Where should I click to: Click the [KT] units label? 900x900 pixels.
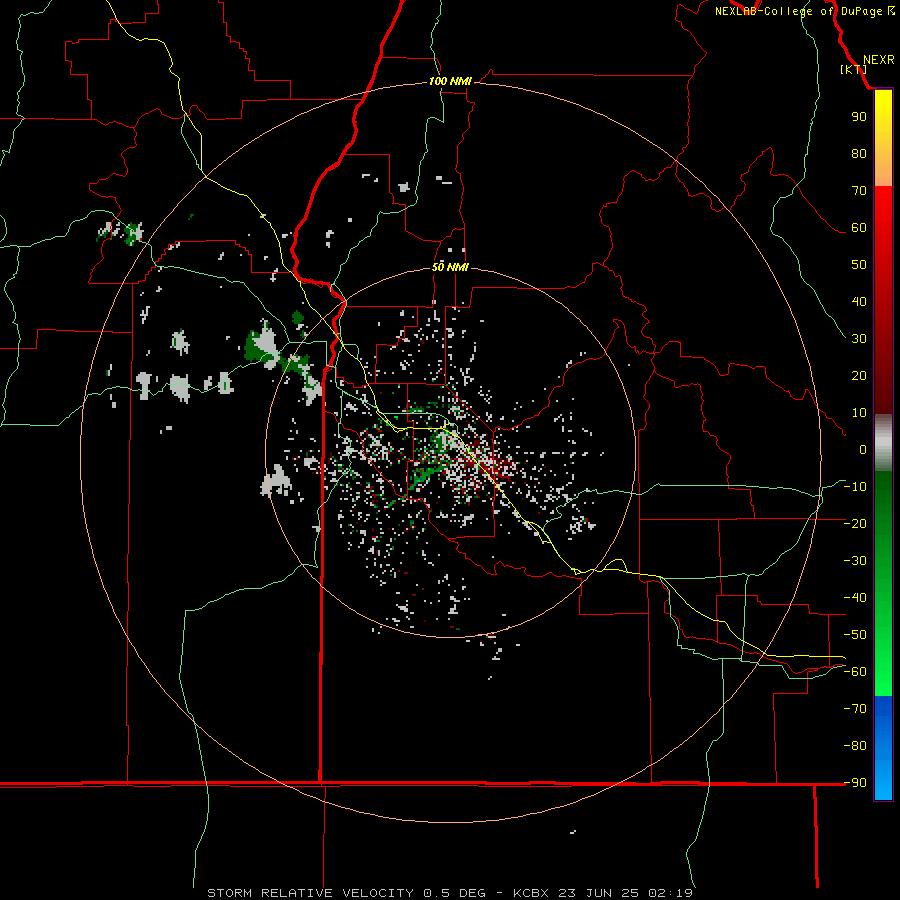tap(853, 69)
